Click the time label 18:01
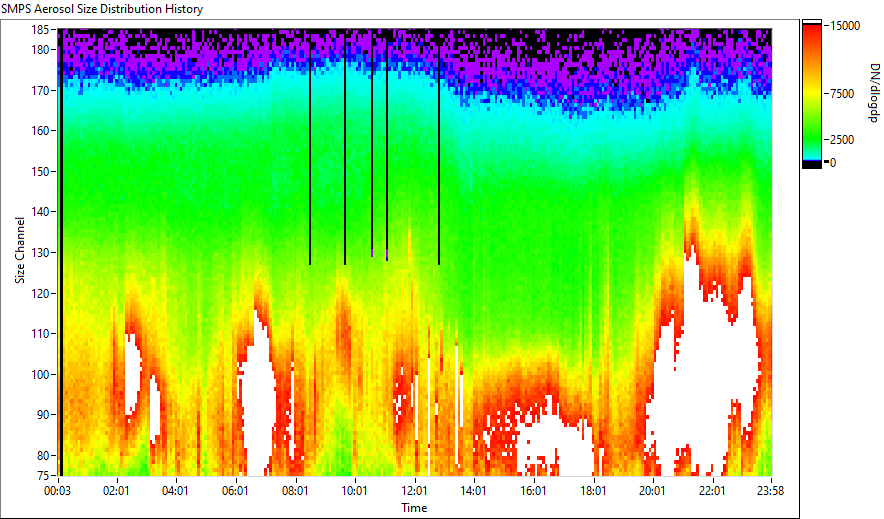 593,491
